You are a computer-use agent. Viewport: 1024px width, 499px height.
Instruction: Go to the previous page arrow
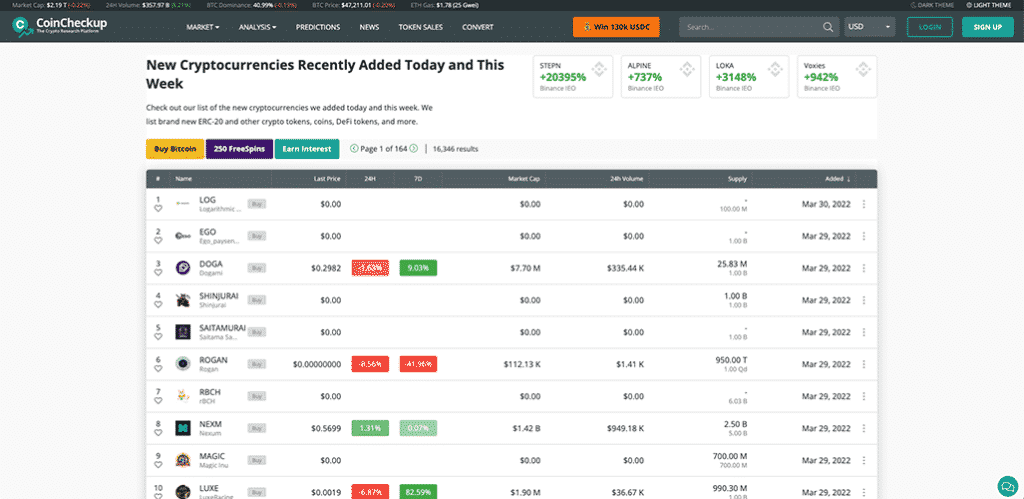pos(354,149)
